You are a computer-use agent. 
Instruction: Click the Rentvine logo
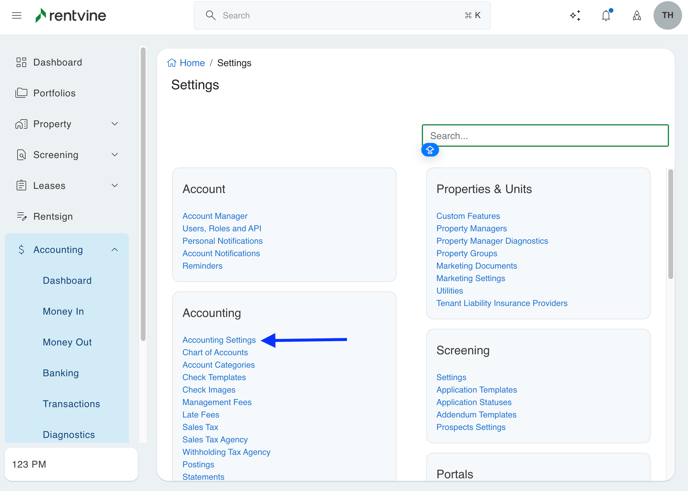70,16
